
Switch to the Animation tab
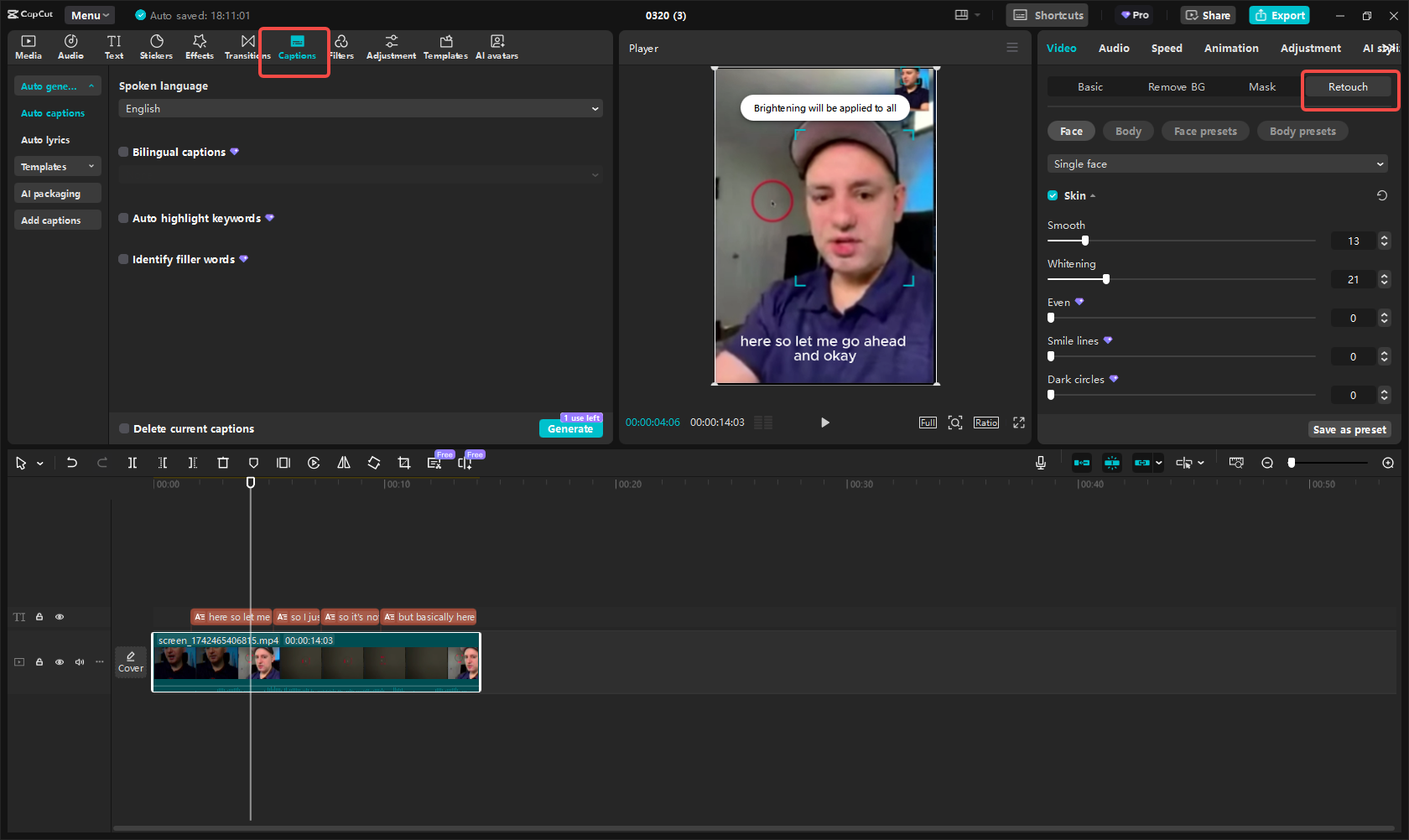(1230, 49)
